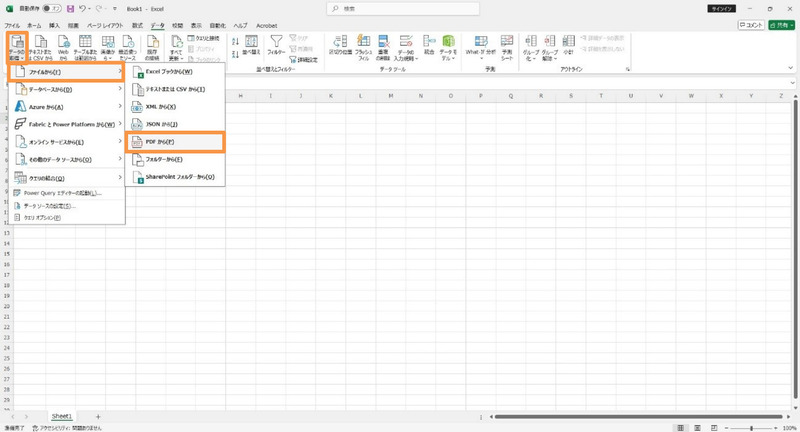The width and height of the screenshot is (800, 432).
Task: Sort descending with the Z-A icon
Action: [x=235, y=54]
